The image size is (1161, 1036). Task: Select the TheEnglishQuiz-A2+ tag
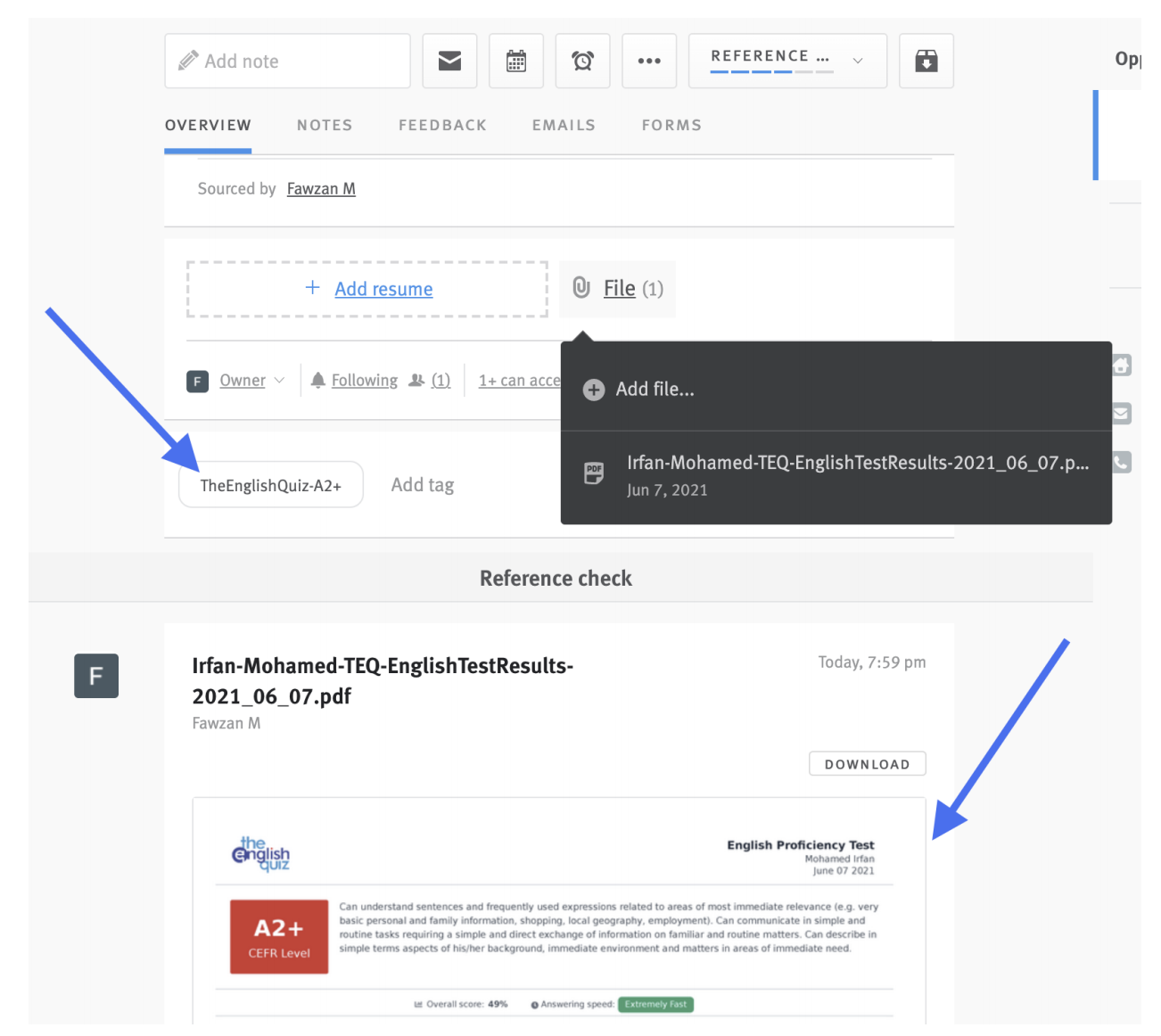271,485
